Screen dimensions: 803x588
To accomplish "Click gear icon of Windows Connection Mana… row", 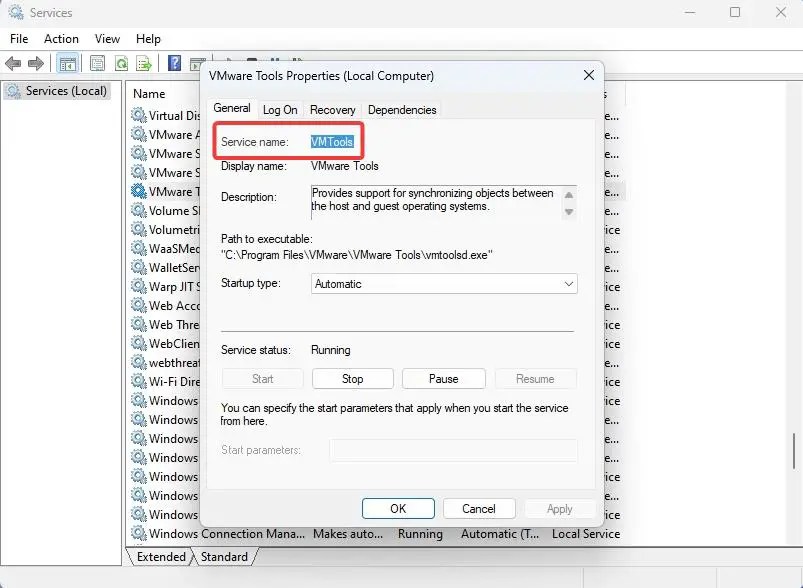I will pyautogui.click(x=139, y=533).
